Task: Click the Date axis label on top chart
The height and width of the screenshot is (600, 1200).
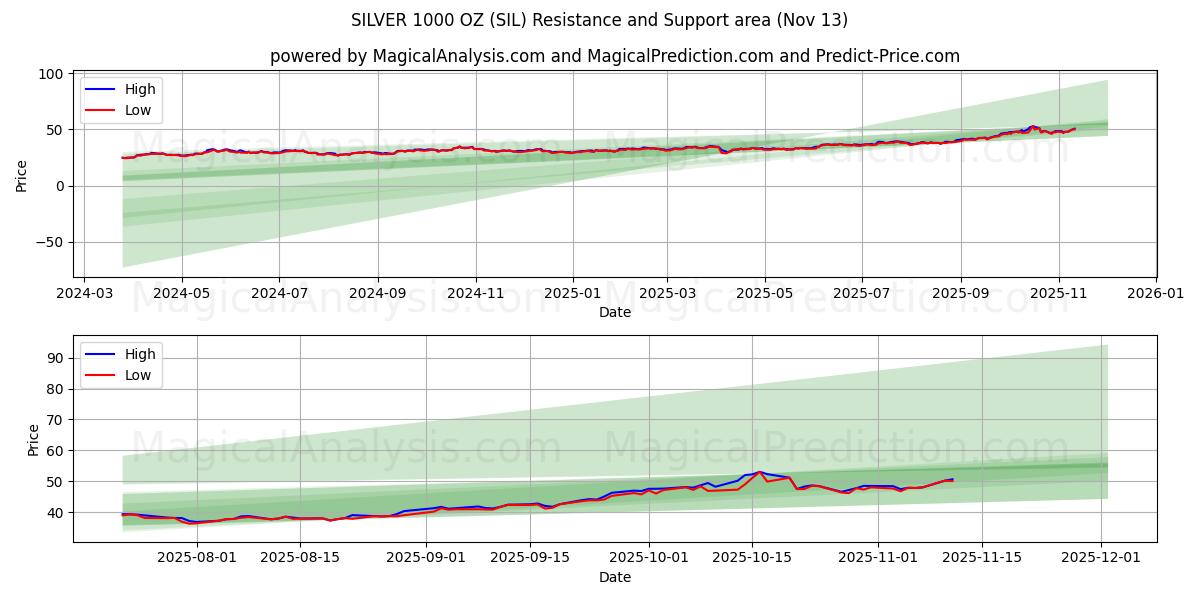Action: point(616,313)
